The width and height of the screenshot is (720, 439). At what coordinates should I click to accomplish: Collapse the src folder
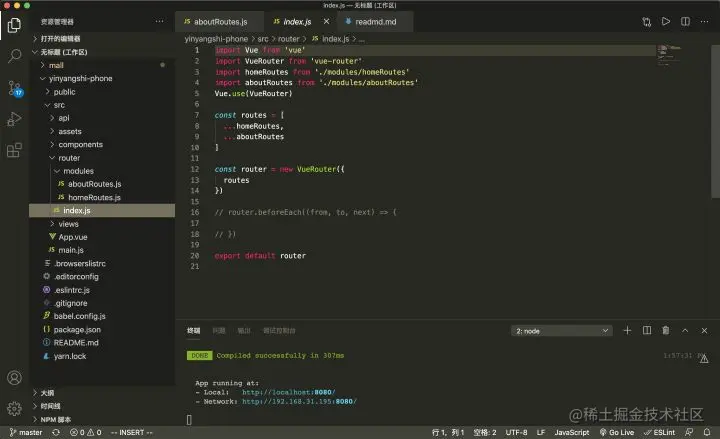[x=102, y=105]
